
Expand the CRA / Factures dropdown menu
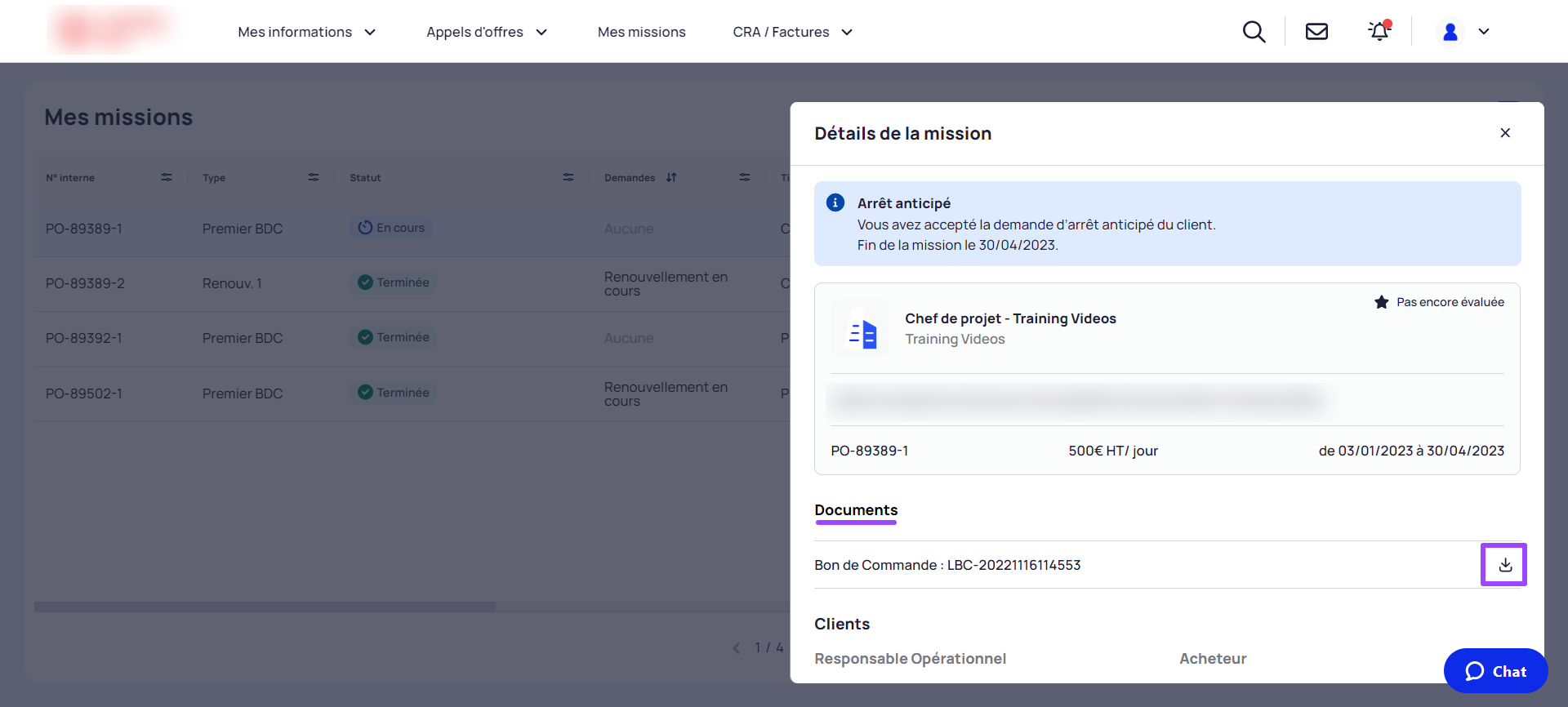[793, 32]
